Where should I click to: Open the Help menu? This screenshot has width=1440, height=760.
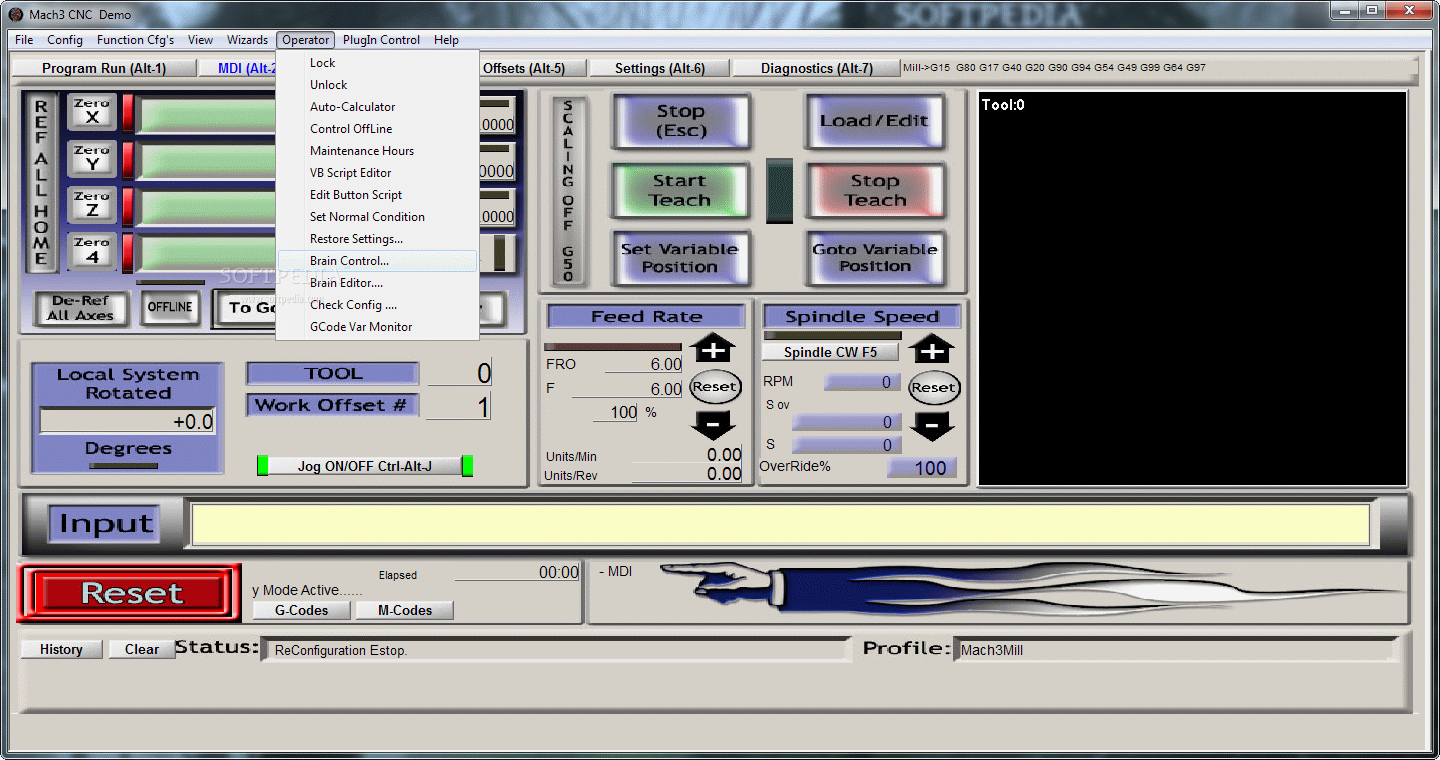pos(446,40)
